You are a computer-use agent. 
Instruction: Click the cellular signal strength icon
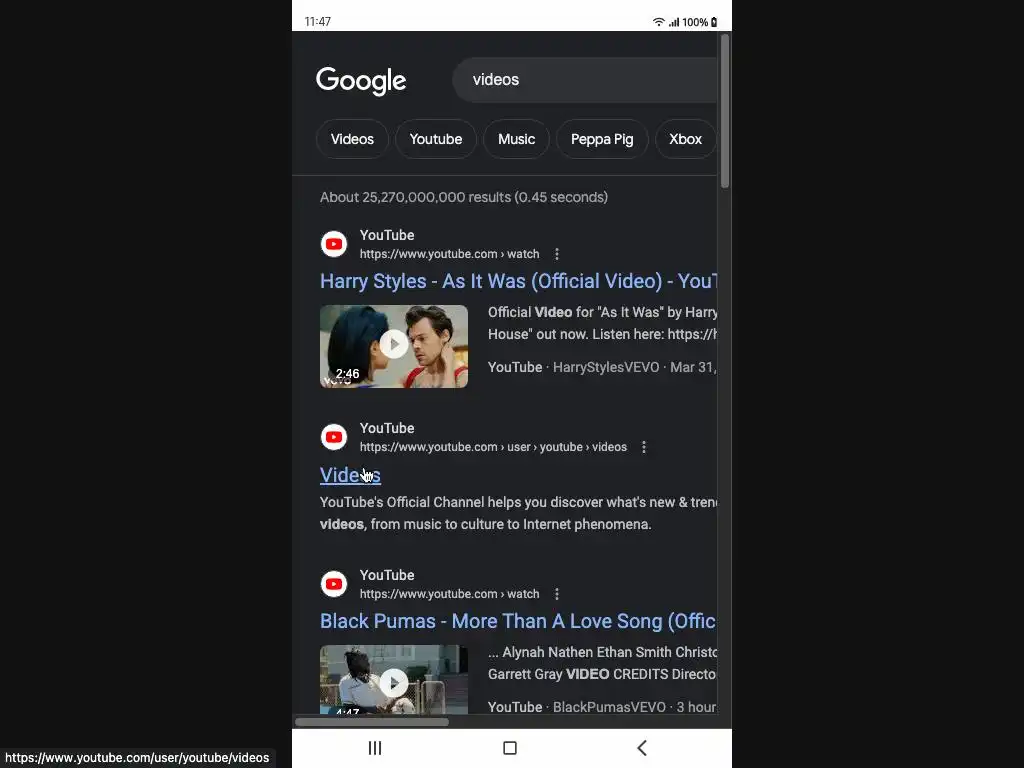[x=673, y=22]
